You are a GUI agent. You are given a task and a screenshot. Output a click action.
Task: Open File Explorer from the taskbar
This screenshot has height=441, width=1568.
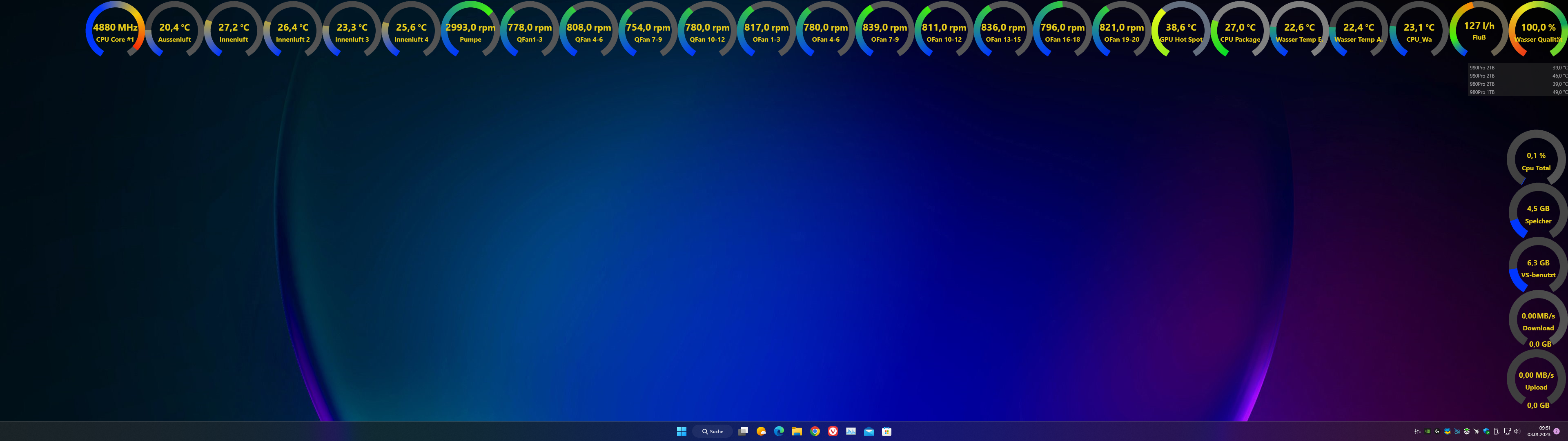point(797,431)
